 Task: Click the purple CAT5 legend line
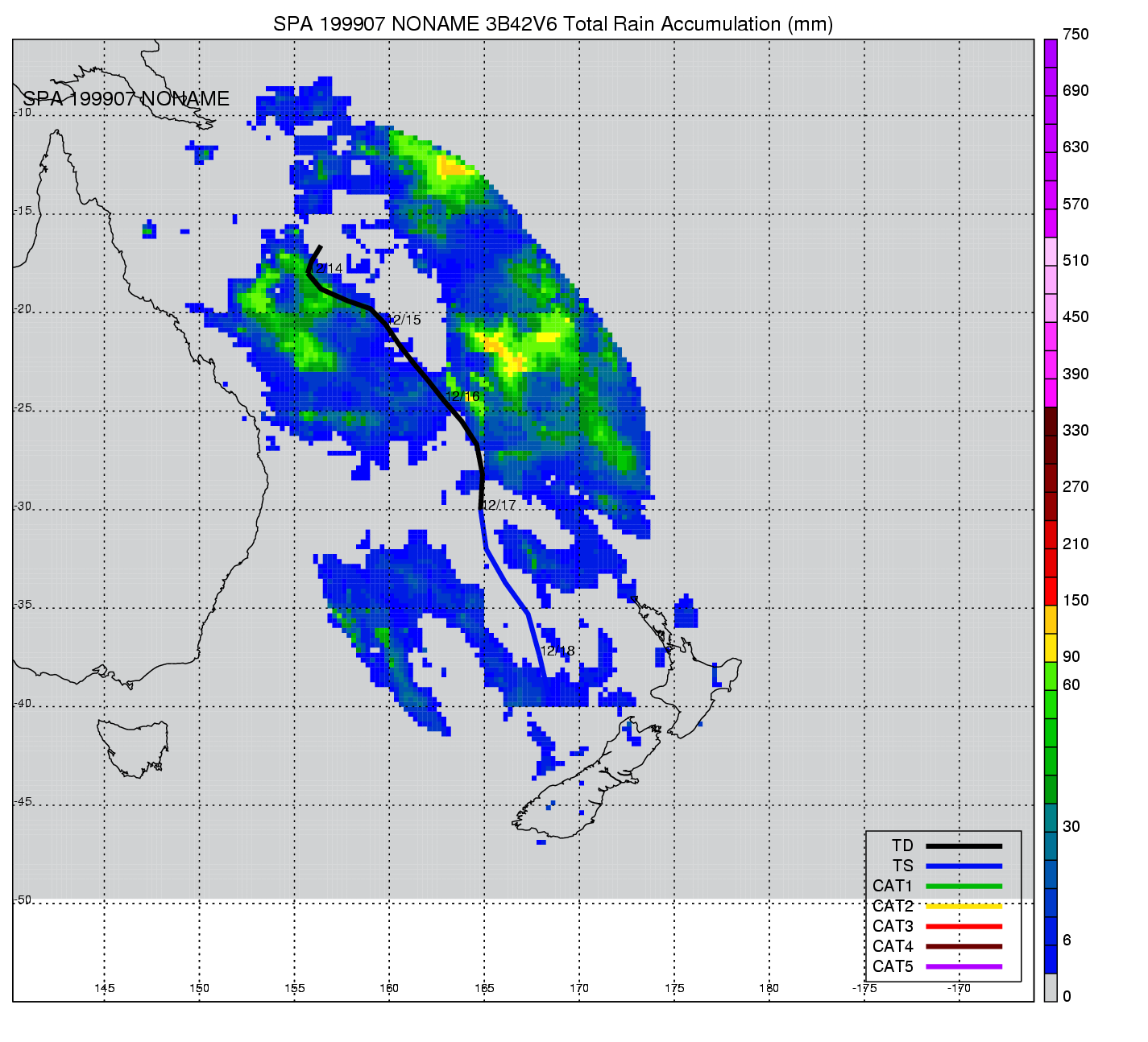[x=964, y=966]
